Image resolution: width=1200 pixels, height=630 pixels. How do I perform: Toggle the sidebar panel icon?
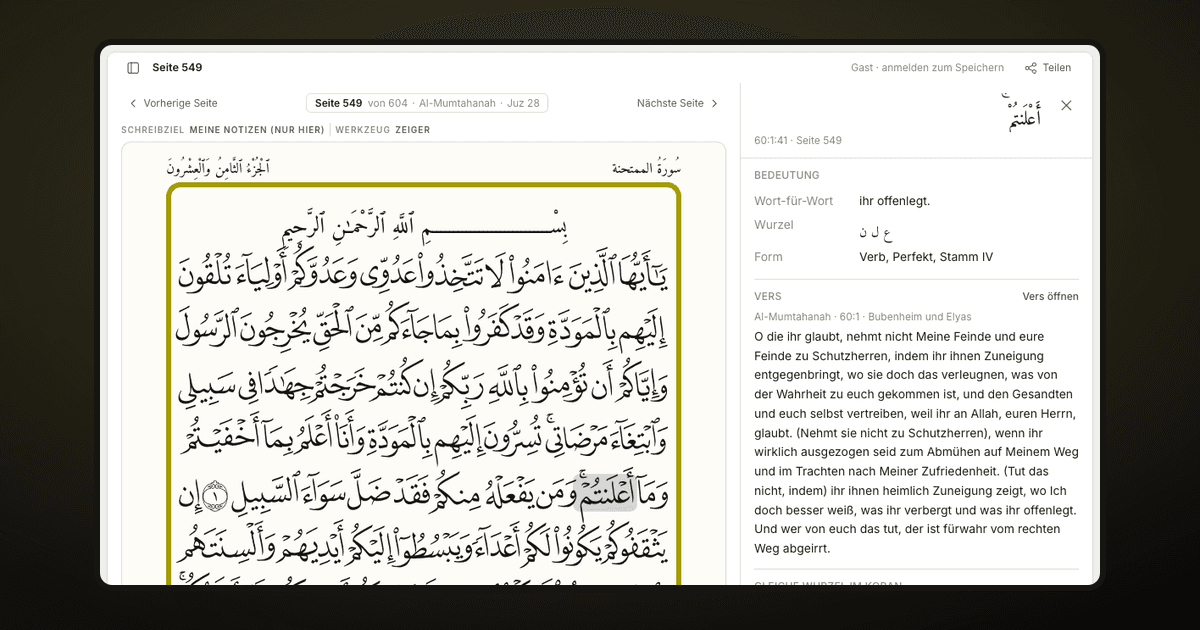pyautogui.click(x=133, y=68)
